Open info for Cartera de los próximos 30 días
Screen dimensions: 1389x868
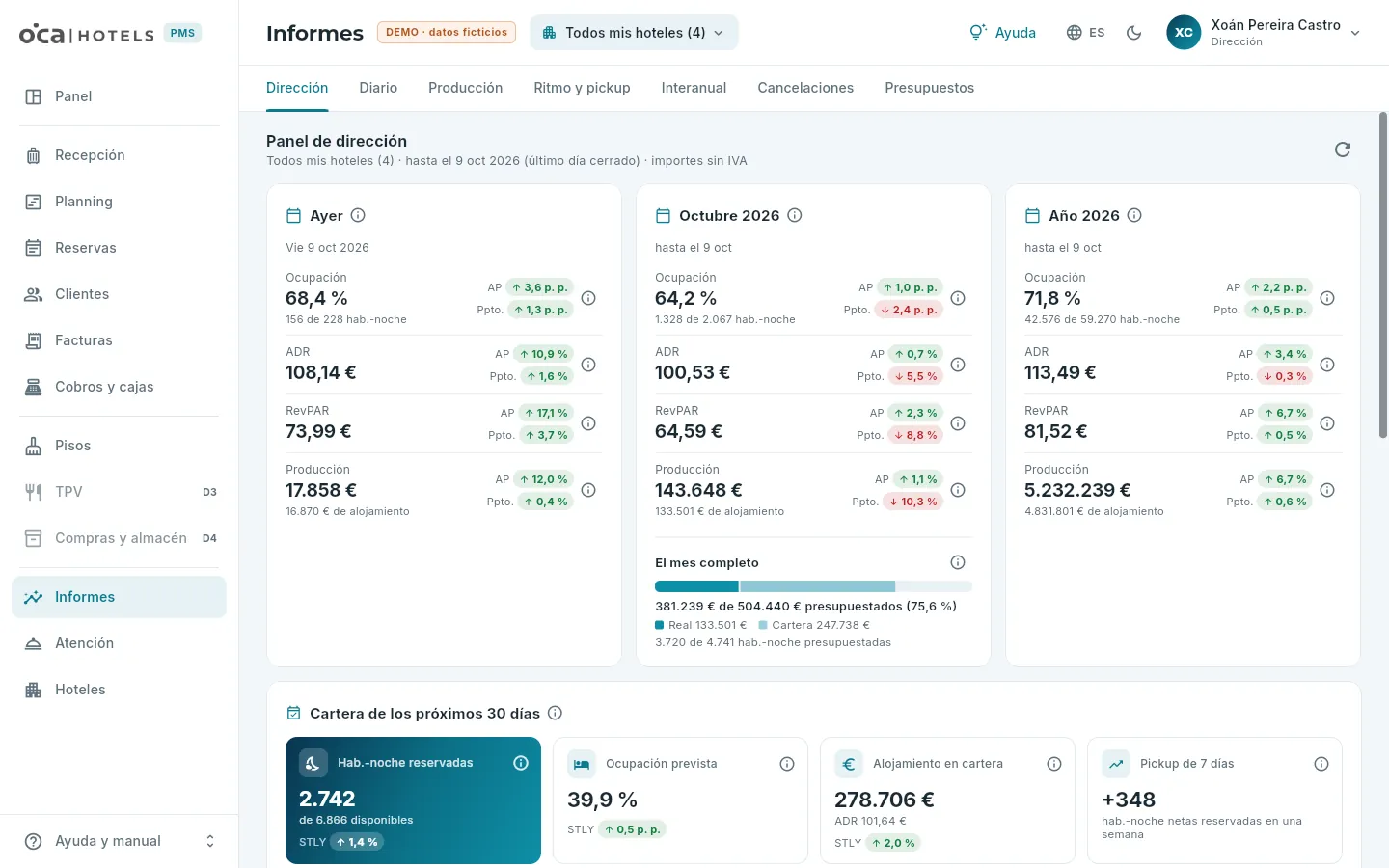point(555,713)
